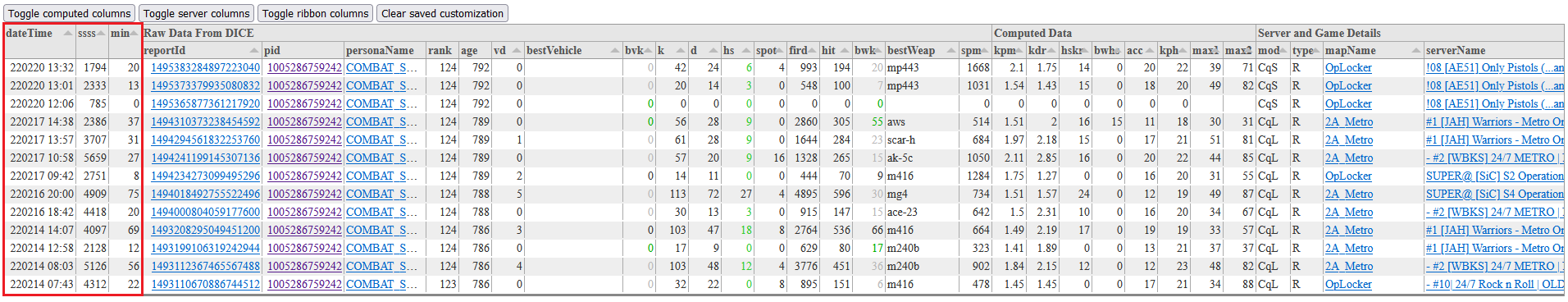Select the Computed Data group header
Viewport: 1568px width, 302px height.
coord(1032,33)
